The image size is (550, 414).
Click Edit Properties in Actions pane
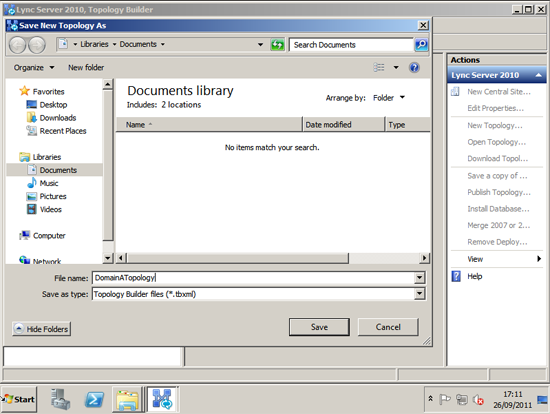(x=495, y=108)
